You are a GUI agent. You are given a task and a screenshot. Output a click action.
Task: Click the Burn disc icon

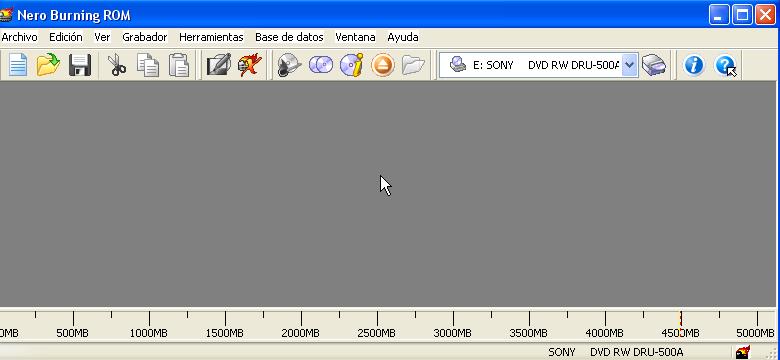point(290,65)
